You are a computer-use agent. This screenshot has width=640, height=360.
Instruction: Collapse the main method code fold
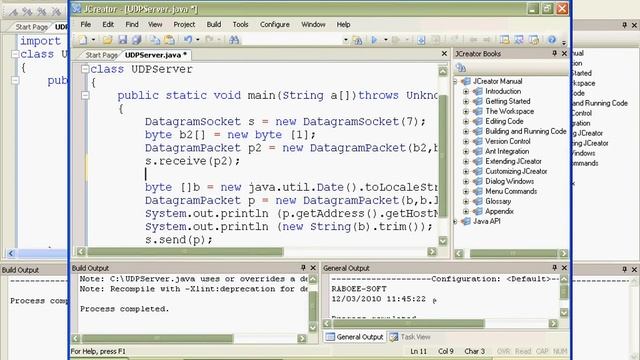tap(85, 95)
